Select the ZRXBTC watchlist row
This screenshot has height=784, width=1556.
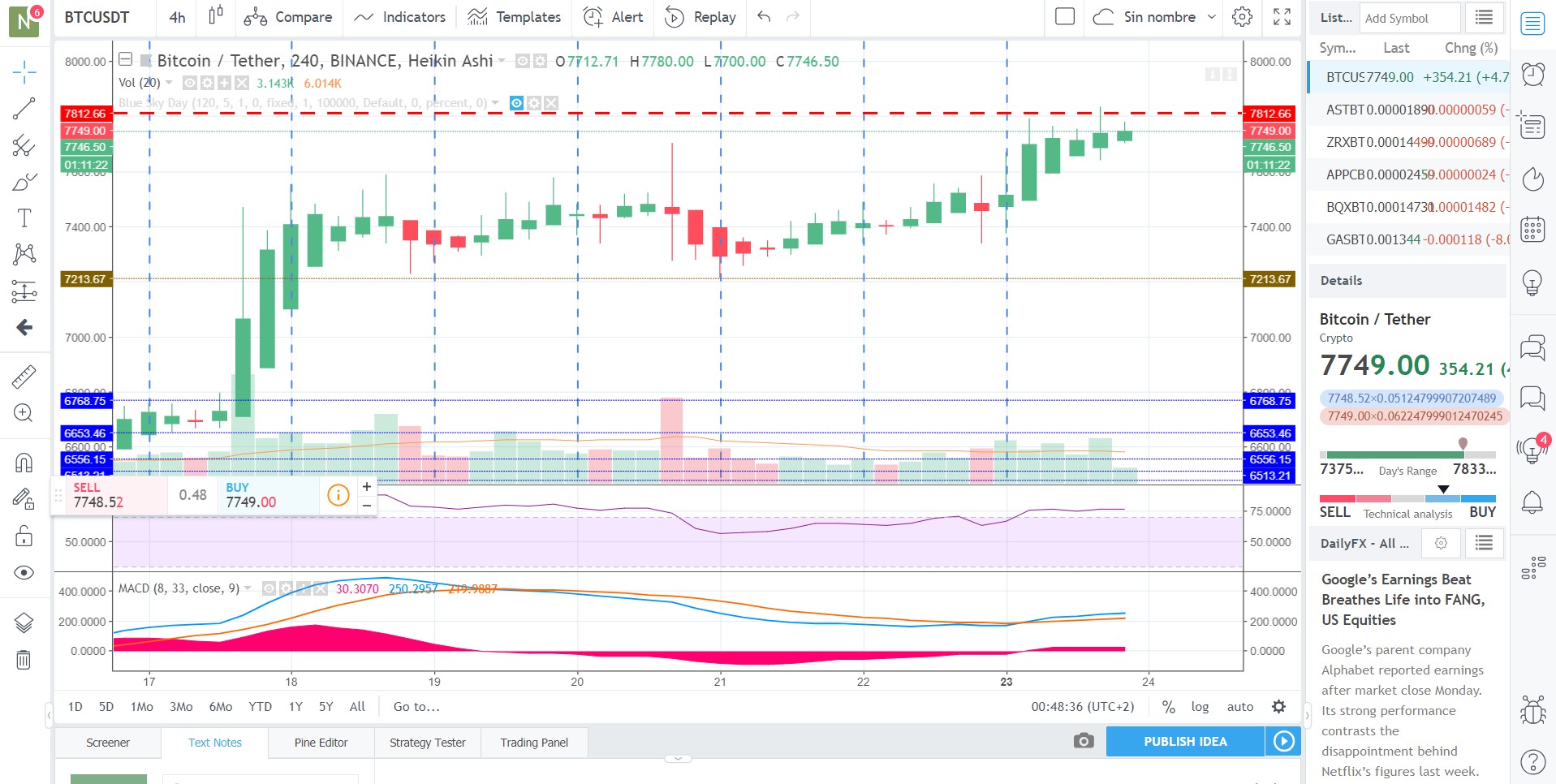pos(1409,142)
